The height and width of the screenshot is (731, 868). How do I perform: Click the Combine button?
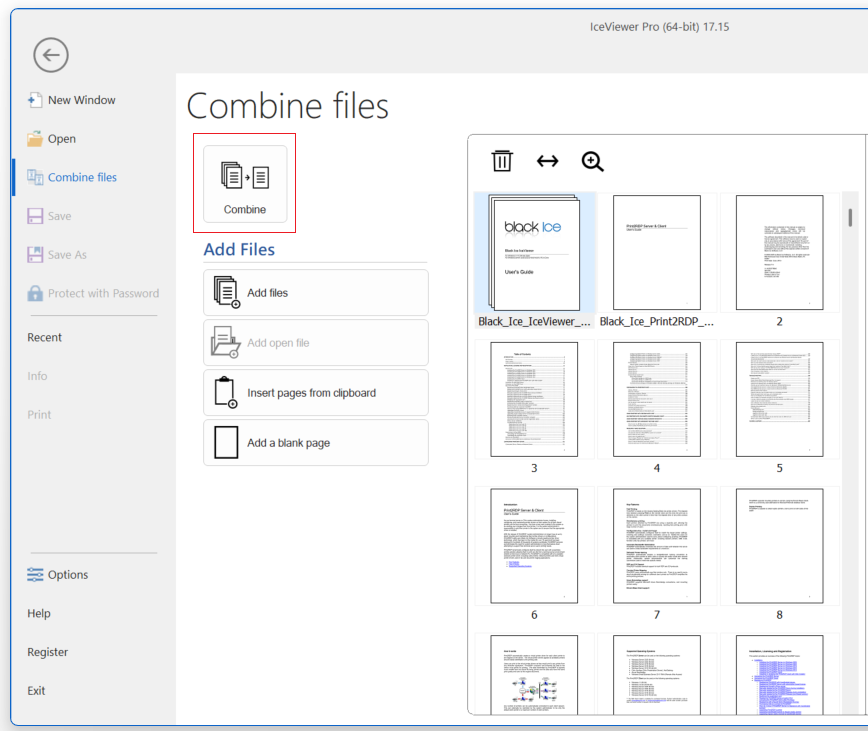(x=245, y=184)
